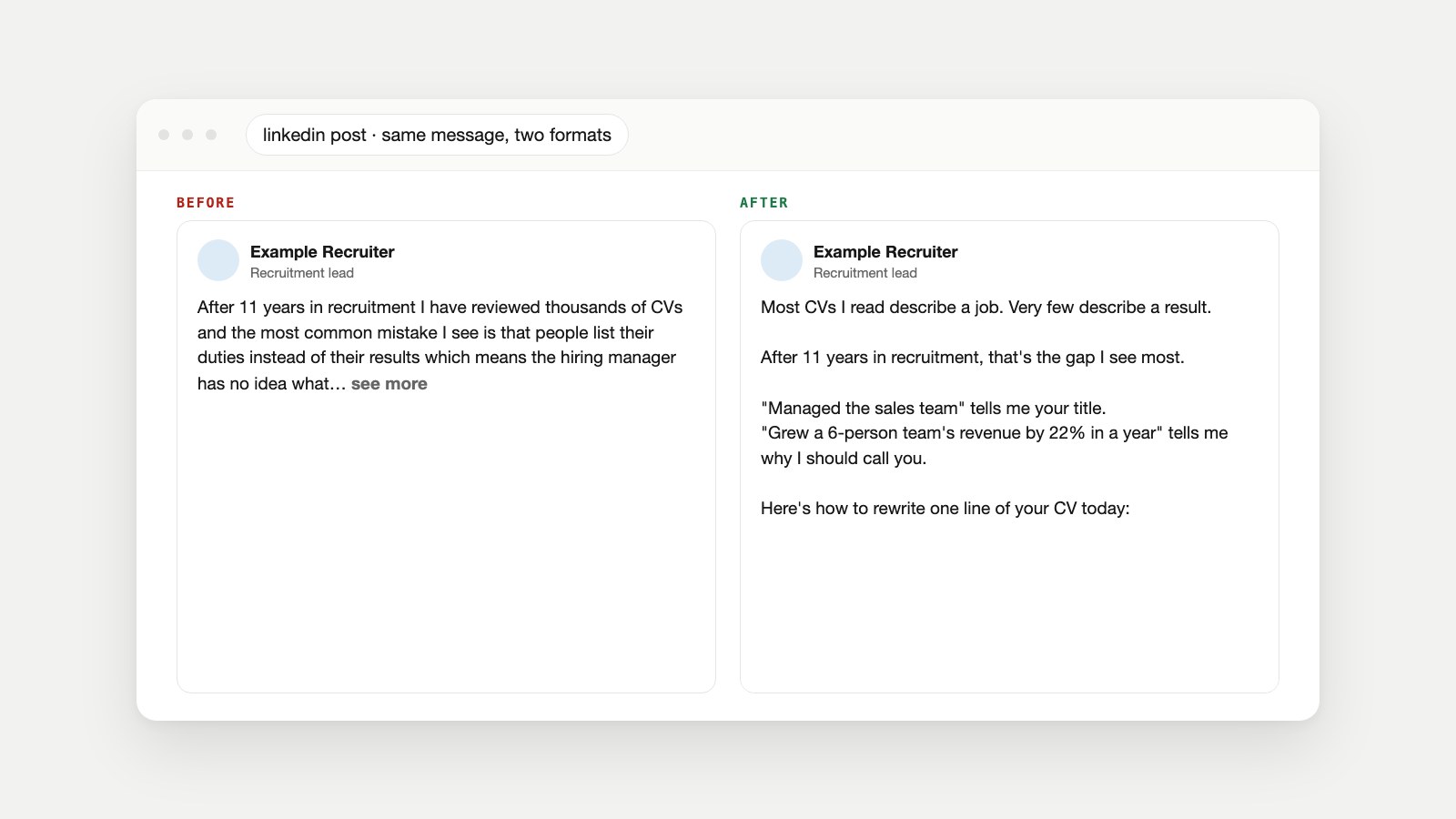Click the AFTER heading label

(764, 203)
